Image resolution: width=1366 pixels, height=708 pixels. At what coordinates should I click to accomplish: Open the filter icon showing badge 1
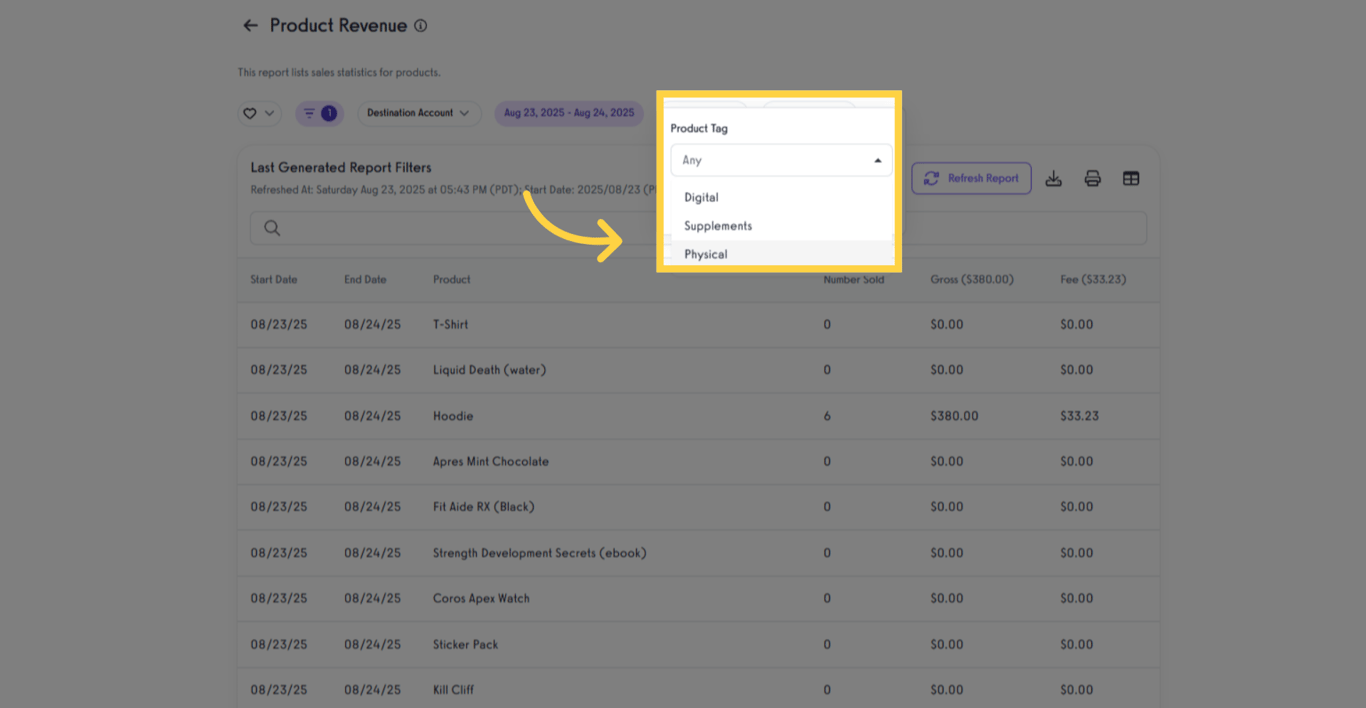[318, 113]
